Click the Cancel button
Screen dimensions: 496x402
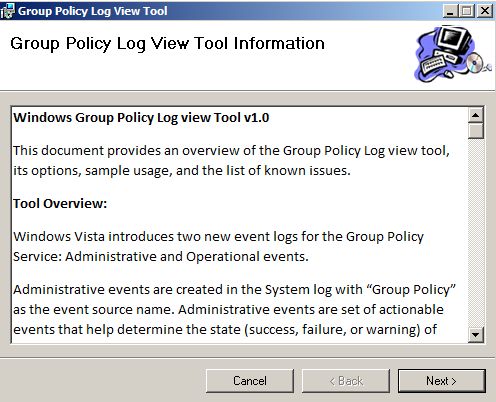[x=250, y=381]
